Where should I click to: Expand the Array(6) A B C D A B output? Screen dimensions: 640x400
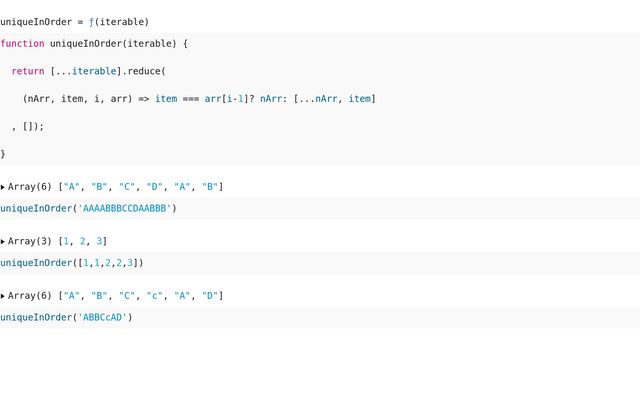[3, 187]
